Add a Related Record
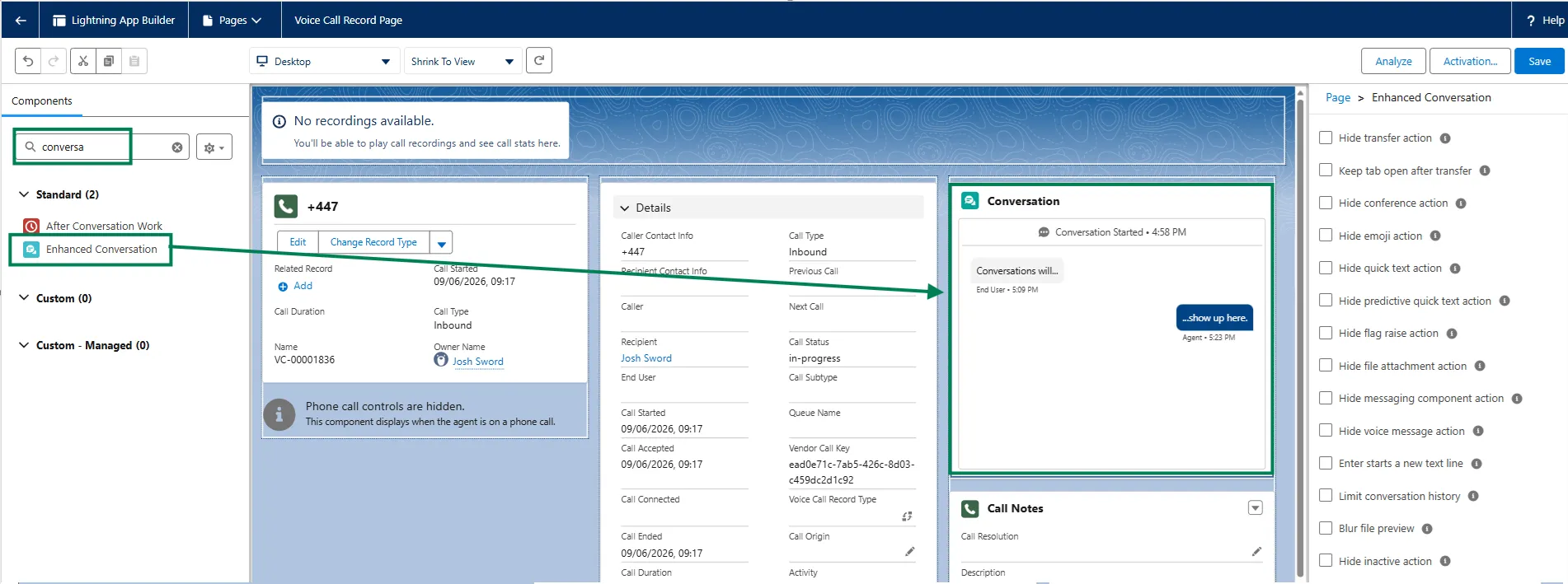 tap(295, 286)
